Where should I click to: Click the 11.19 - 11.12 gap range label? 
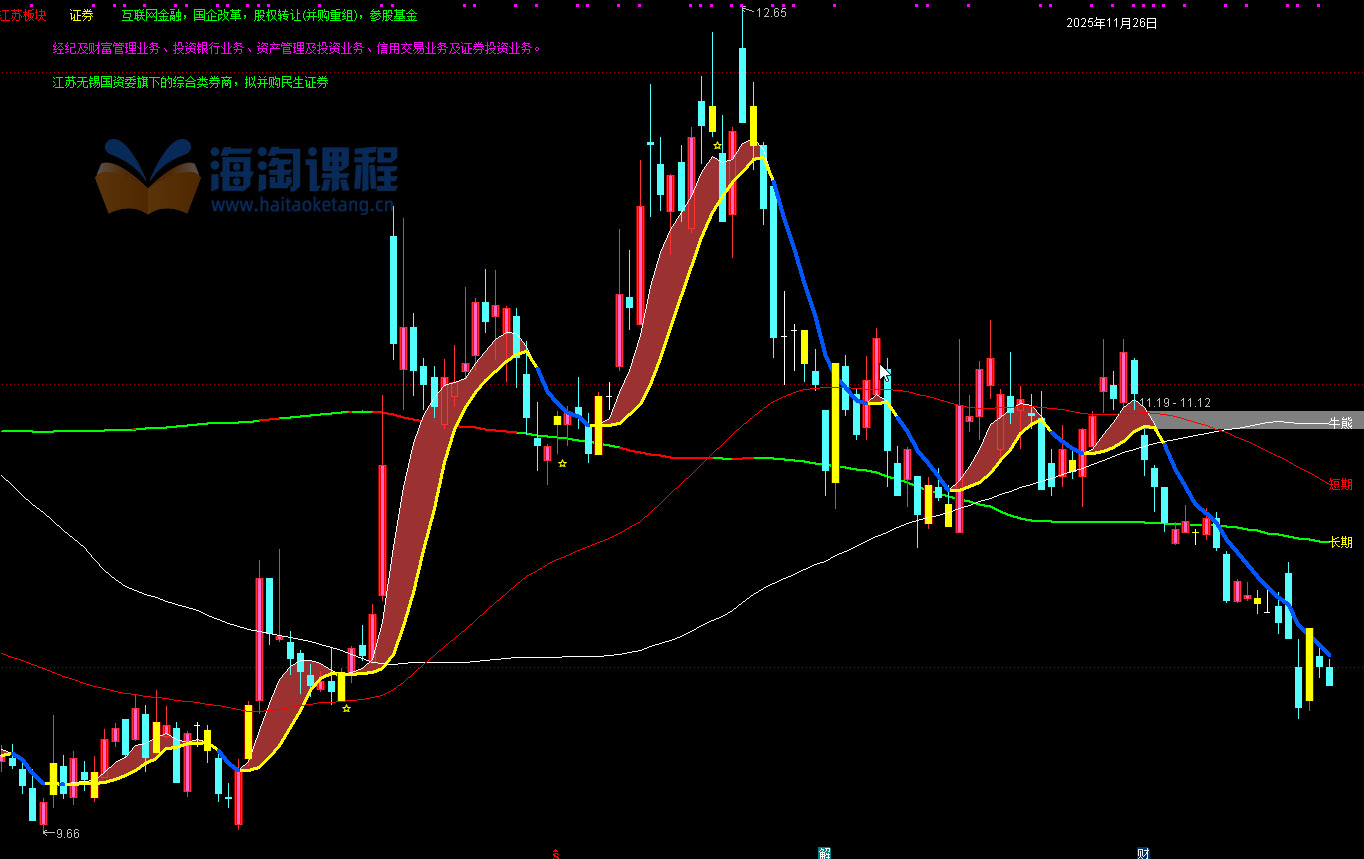point(1175,403)
